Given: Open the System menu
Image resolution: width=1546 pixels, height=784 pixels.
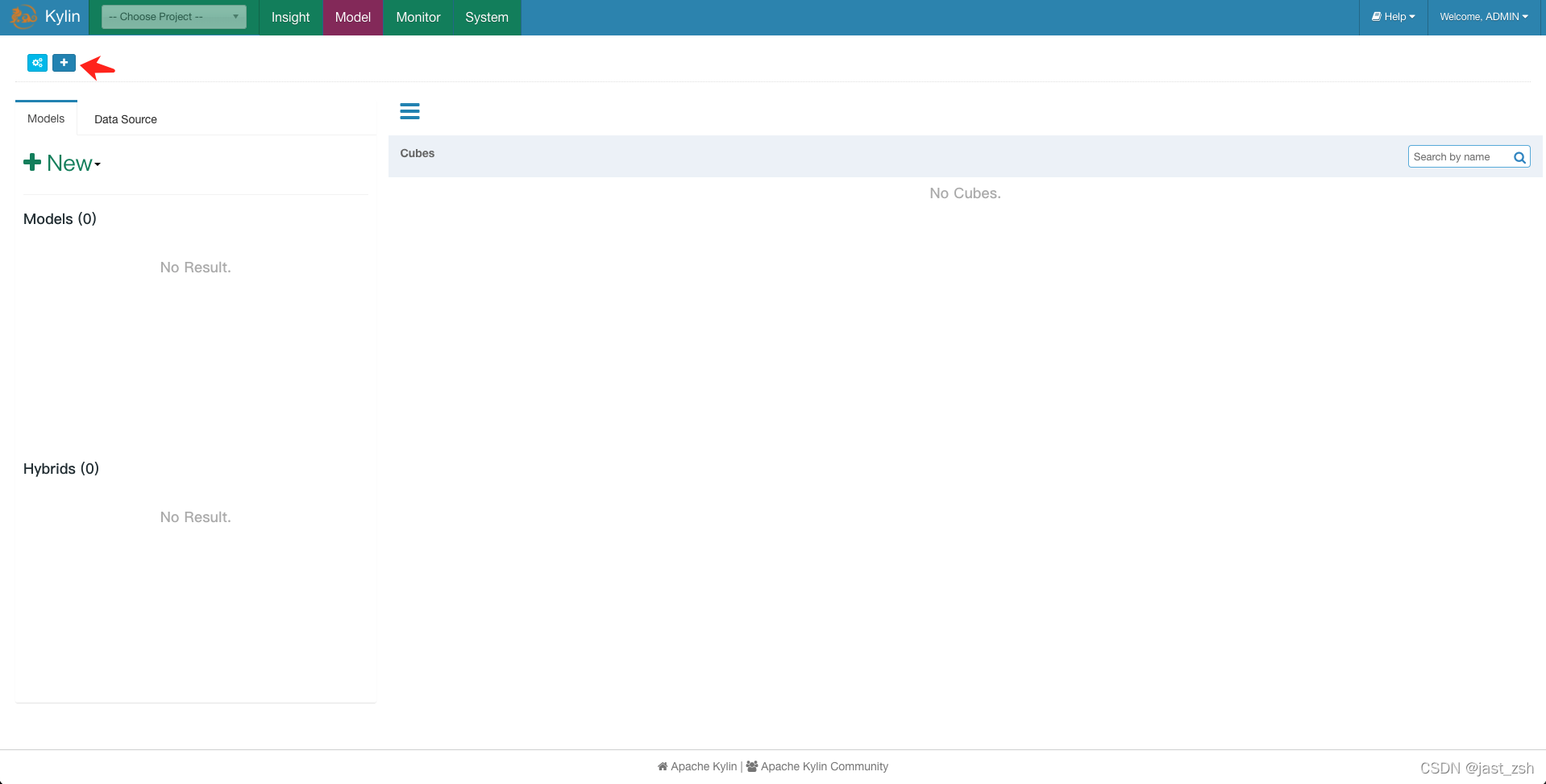Looking at the screenshot, I should click(x=487, y=17).
